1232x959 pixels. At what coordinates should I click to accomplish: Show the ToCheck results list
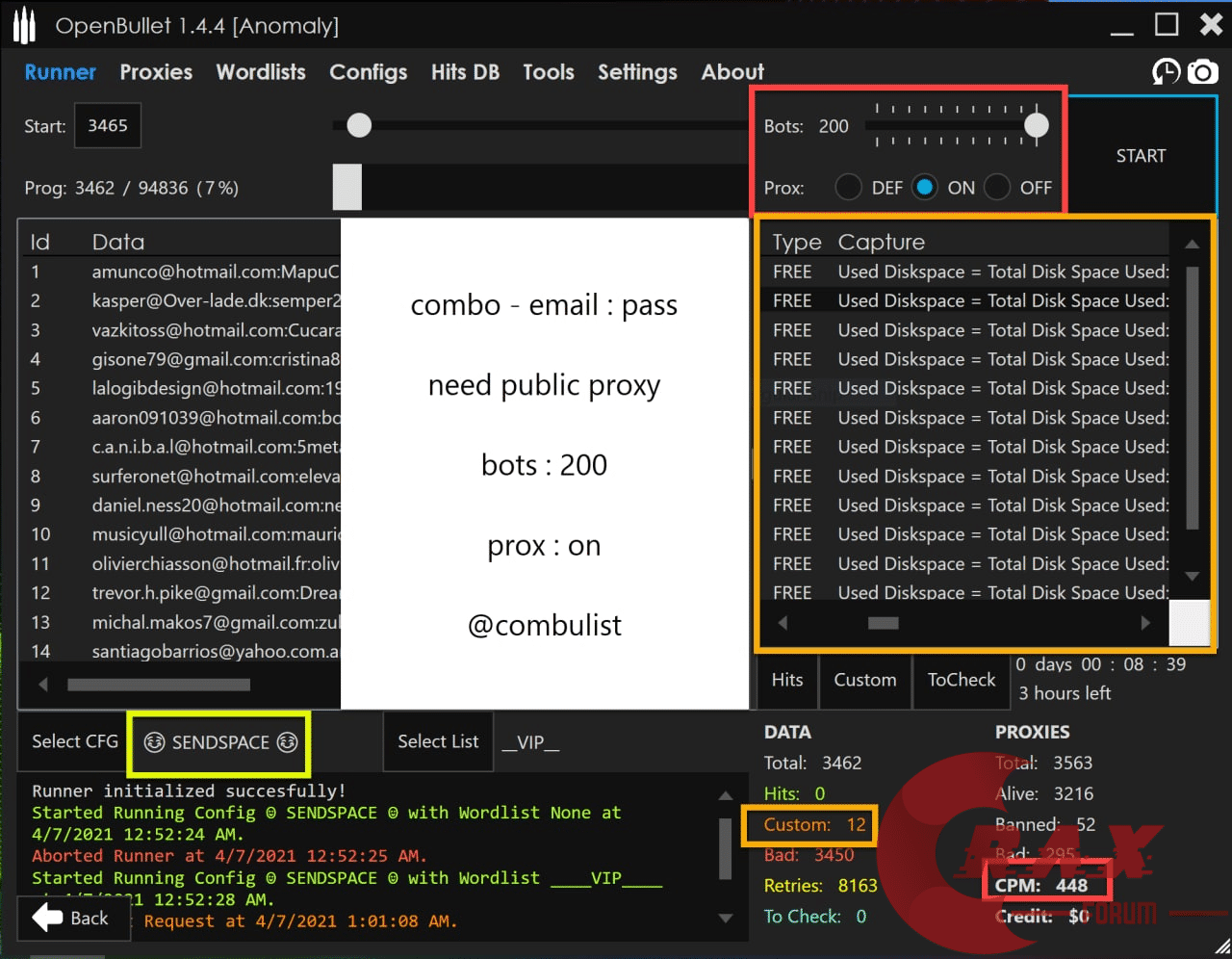[x=962, y=680]
